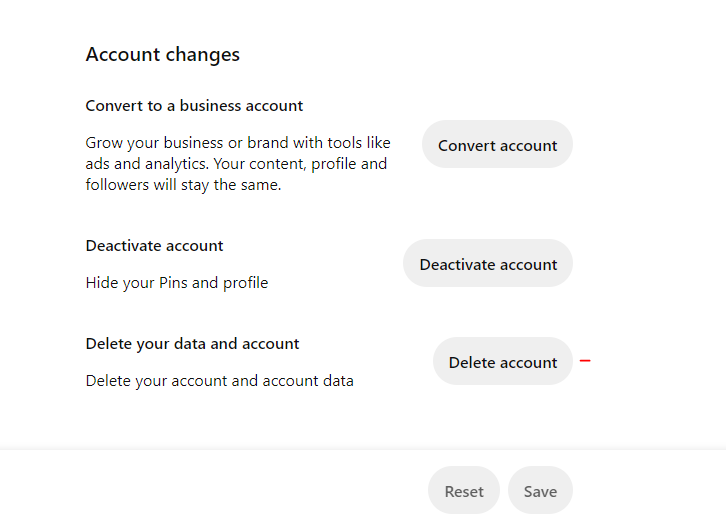
Task: Click the word profile in the convert description
Action: [x=334, y=164]
